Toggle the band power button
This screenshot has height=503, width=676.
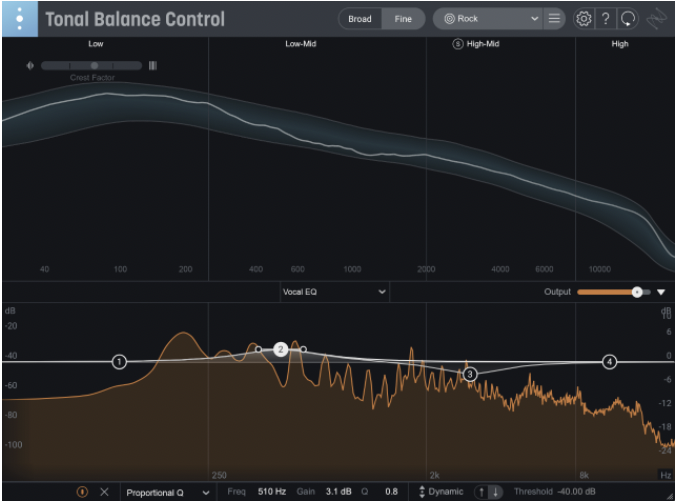(x=82, y=492)
